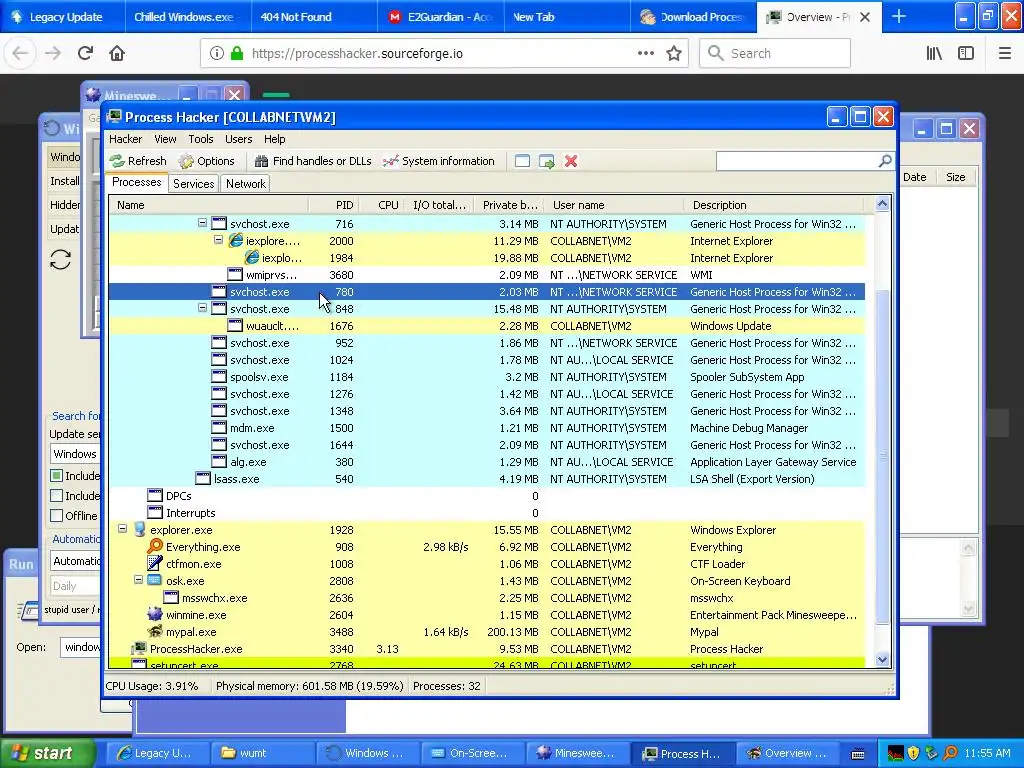Open the browser library icon
Screen dimensions: 1024x768
(x=934, y=54)
